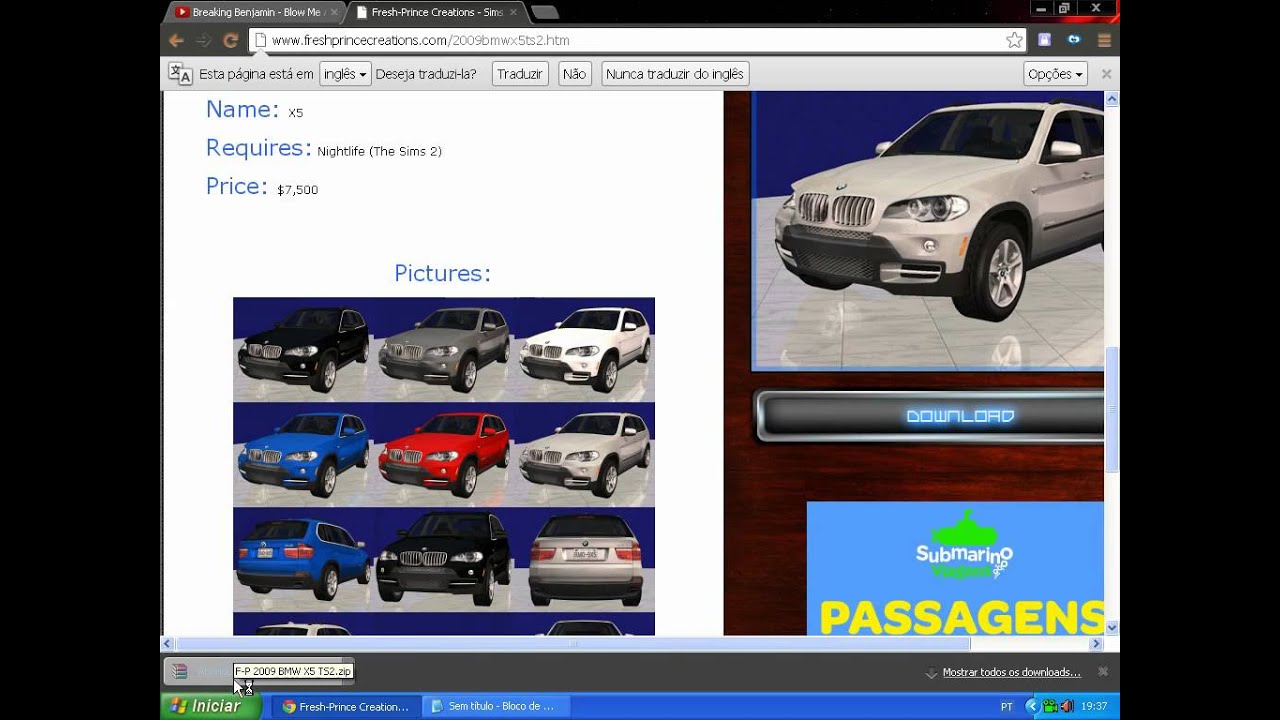This screenshot has height=720, width=1280.
Task: Click the PT language indicator in the taskbar
Action: coord(1007,706)
